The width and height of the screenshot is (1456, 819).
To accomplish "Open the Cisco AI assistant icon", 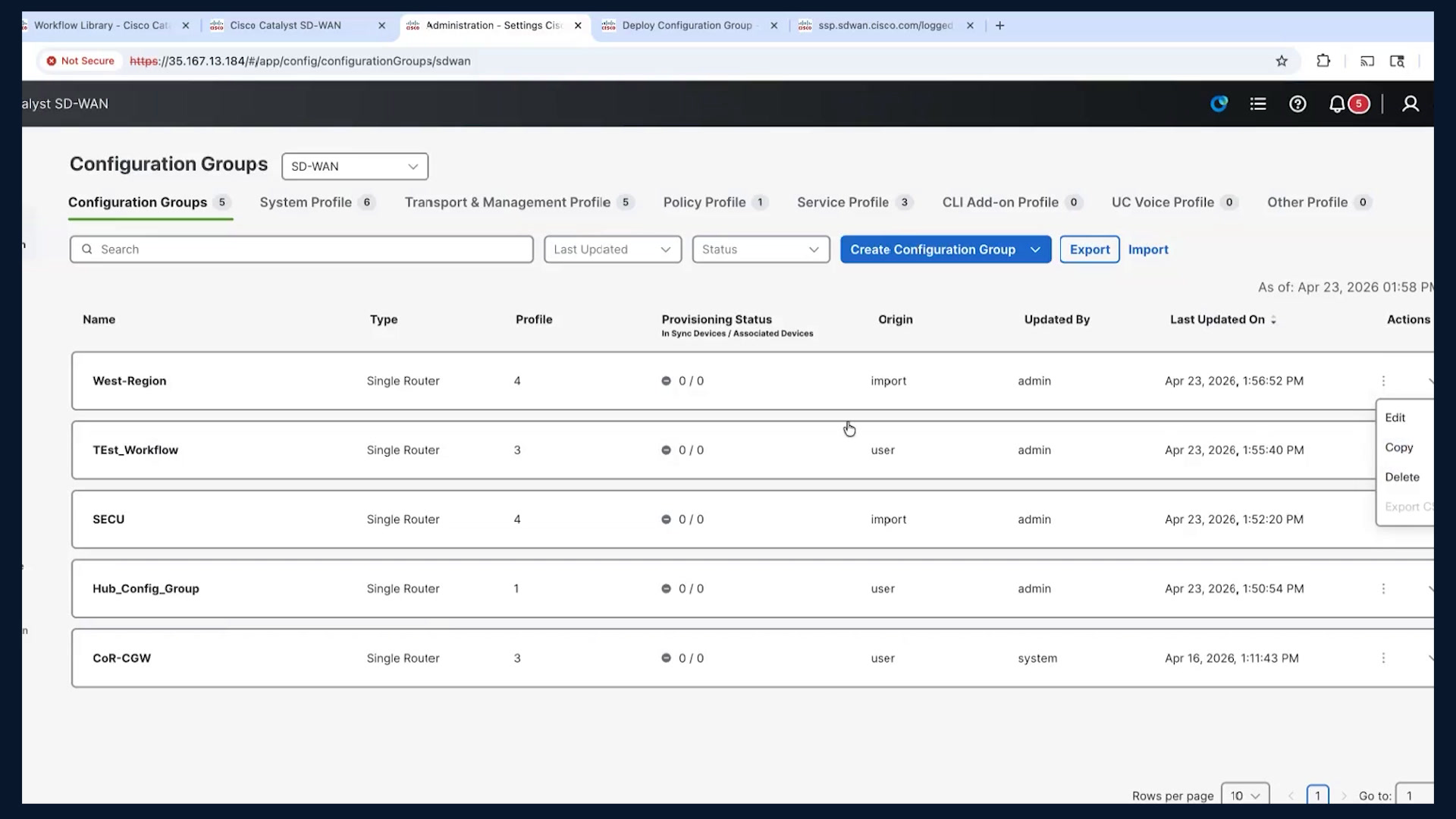I will click(x=1219, y=104).
